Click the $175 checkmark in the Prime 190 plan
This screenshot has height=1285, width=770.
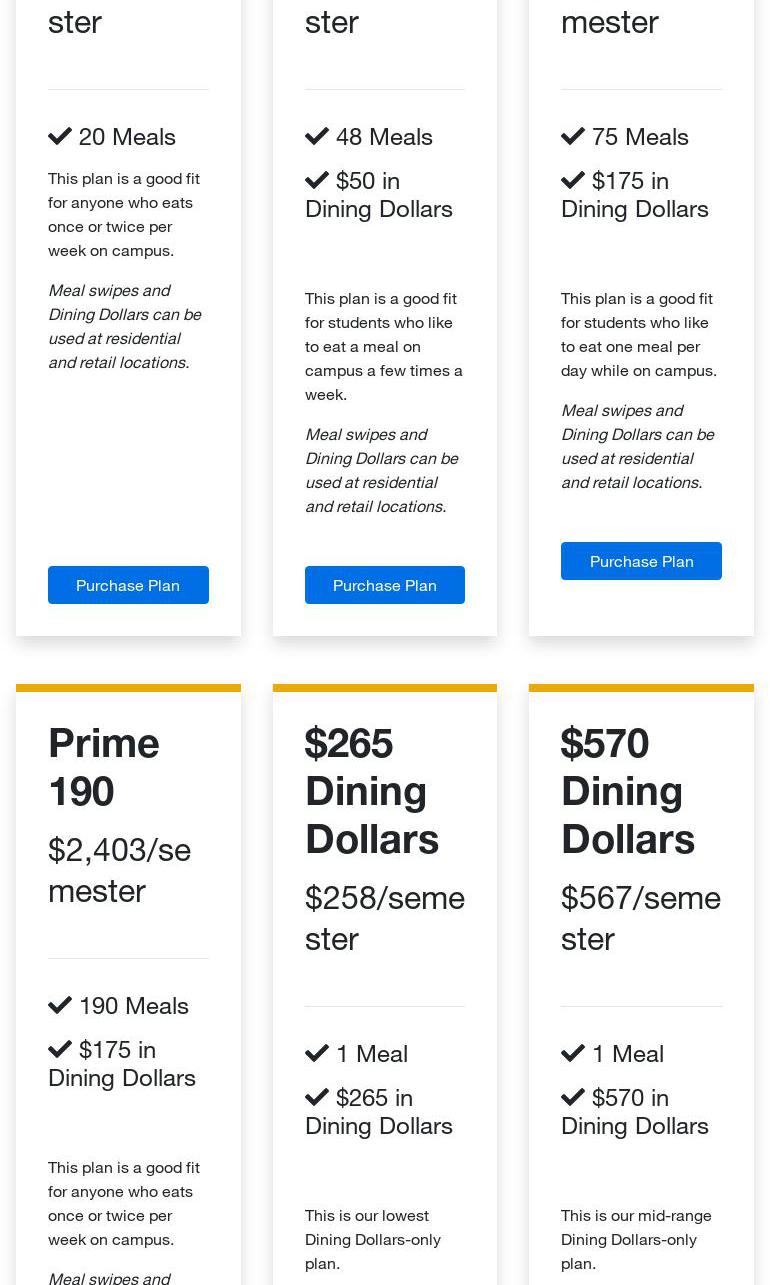pos(60,1049)
